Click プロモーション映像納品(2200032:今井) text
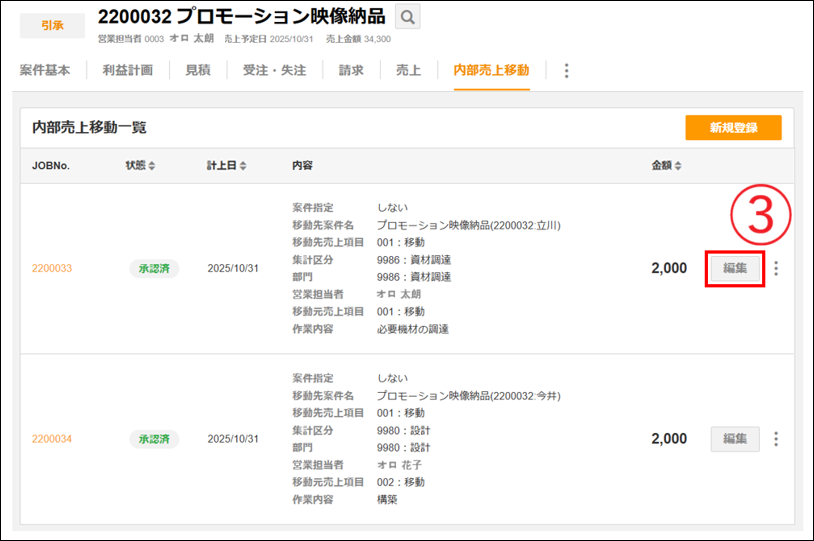The width and height of the screenshot is (814, 541). point(469,396)
